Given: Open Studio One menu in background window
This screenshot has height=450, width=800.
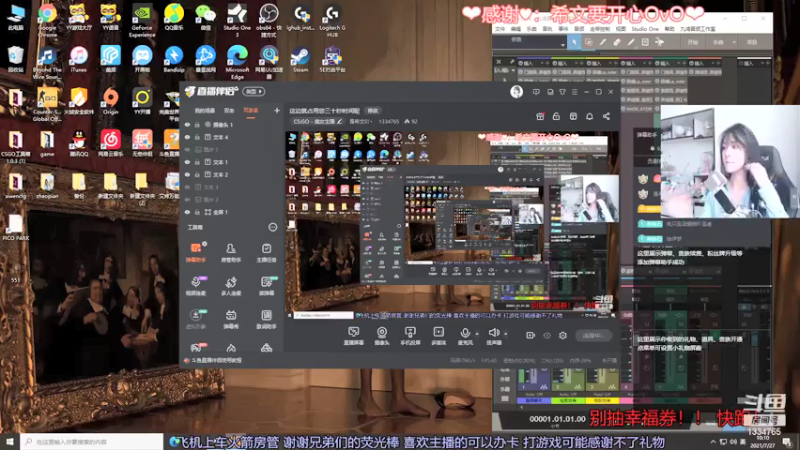Looking at the screenshot, I should [645, 29].
